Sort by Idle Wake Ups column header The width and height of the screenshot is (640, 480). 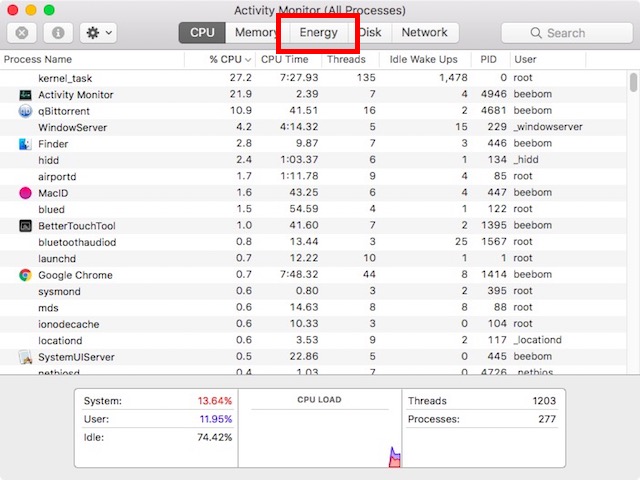click(x=425, y=60)
